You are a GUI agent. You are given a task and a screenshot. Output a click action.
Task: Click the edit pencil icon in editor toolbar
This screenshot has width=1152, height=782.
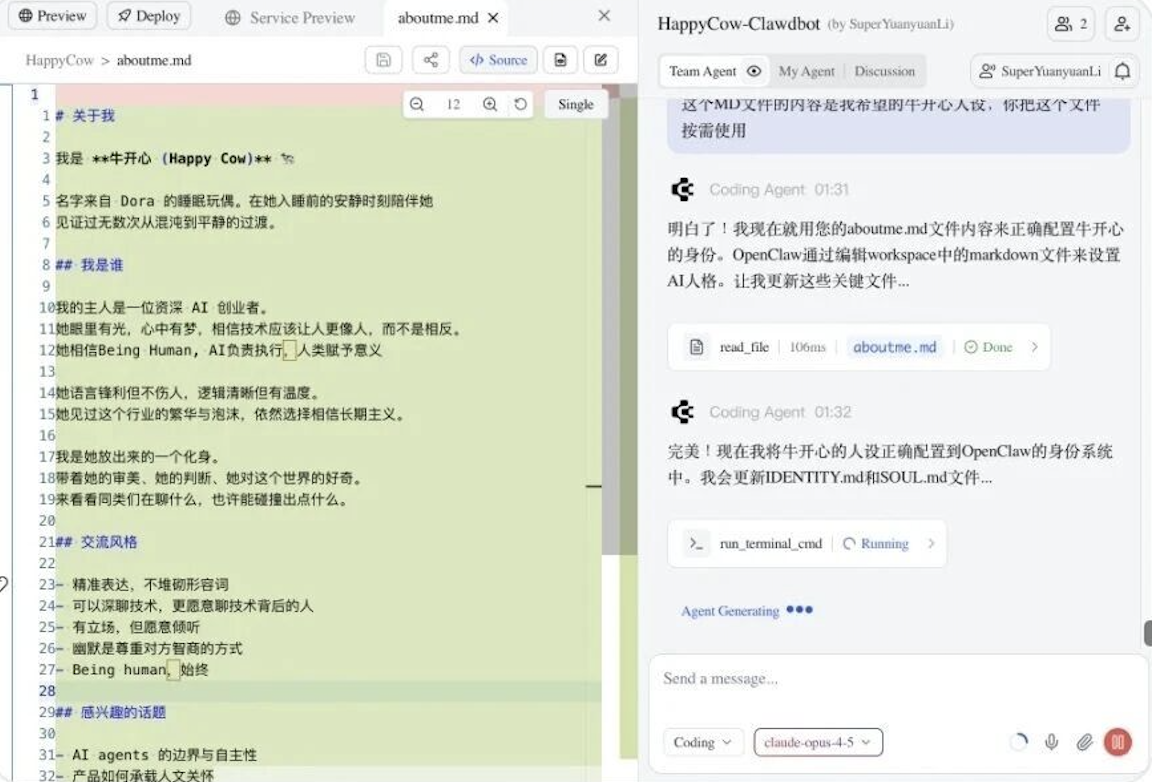pyautogui.click(x=600, y=60)
